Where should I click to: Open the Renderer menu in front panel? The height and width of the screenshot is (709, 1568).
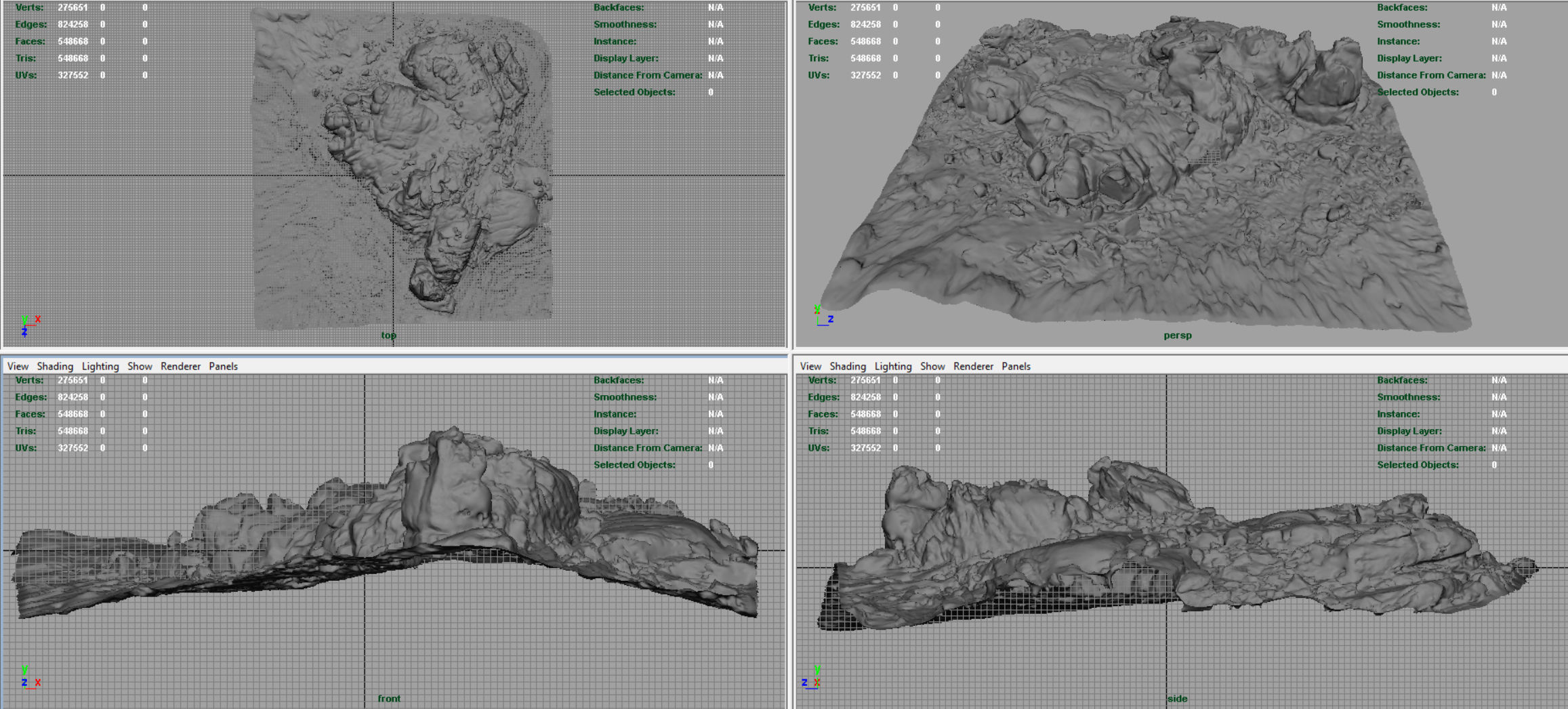pyautogui.click(x=180, y=366)
